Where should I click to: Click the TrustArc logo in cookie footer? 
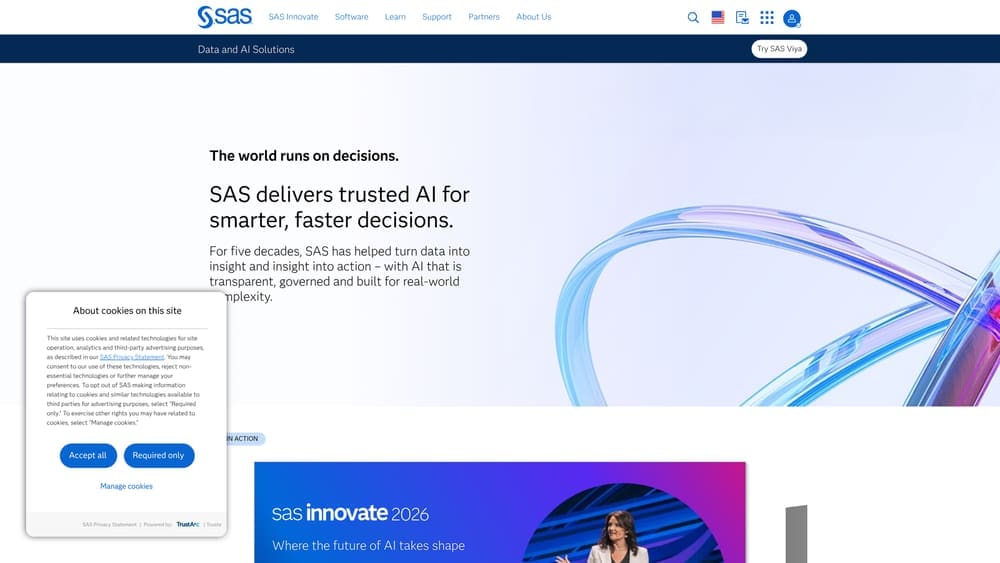(x=188, y=525)
